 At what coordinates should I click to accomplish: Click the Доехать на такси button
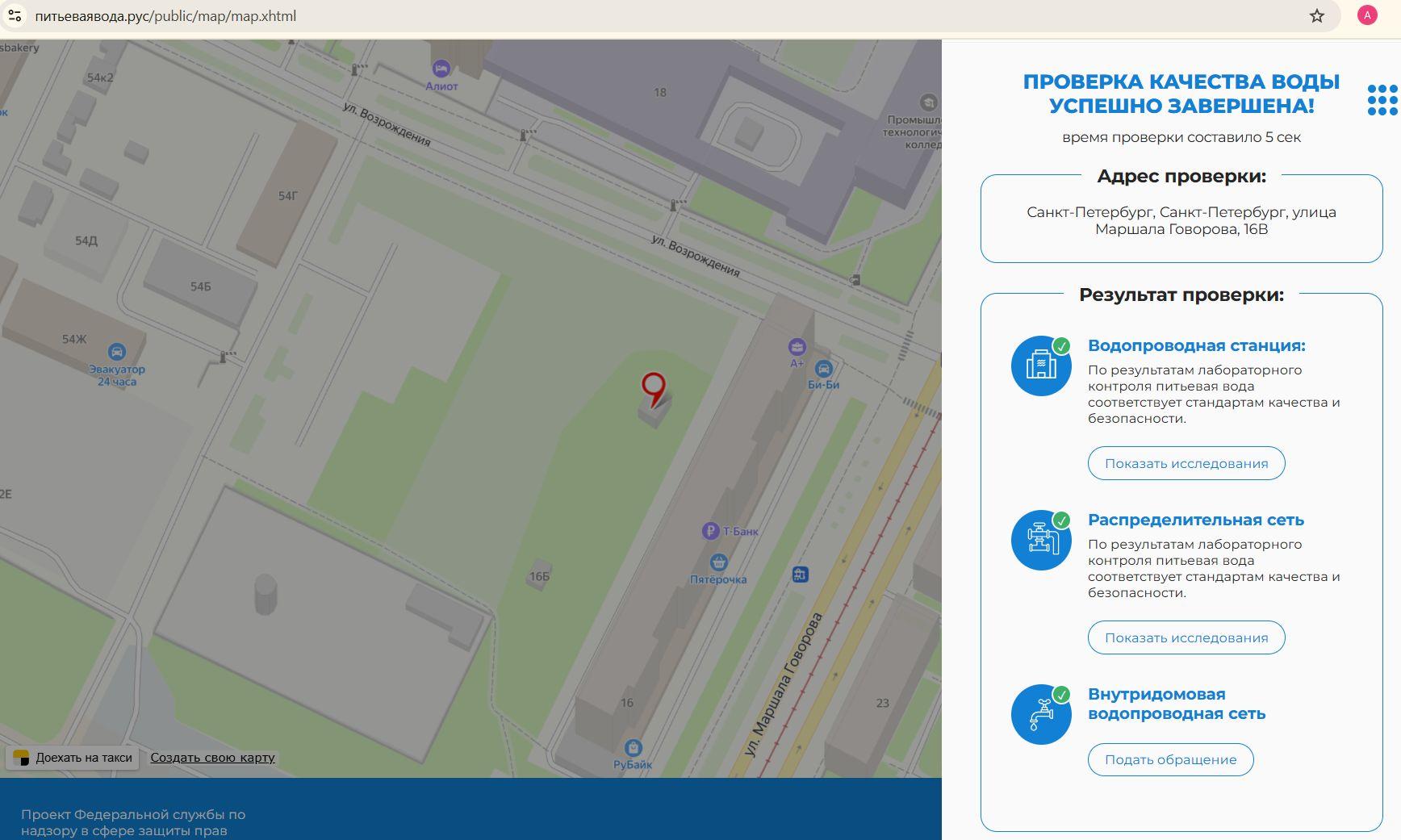click(x=73, y=758)
